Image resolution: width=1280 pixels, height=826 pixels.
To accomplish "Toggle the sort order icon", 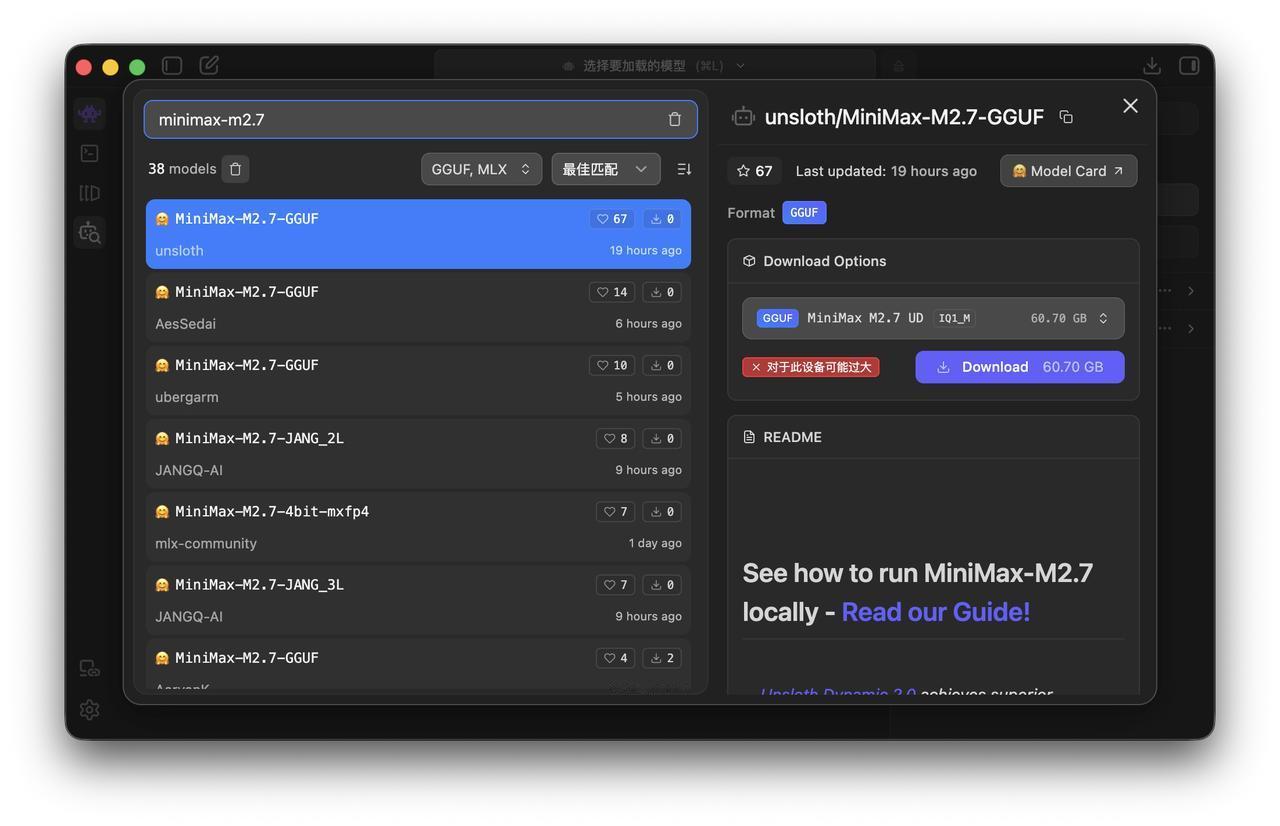I will tap(684, 169).
